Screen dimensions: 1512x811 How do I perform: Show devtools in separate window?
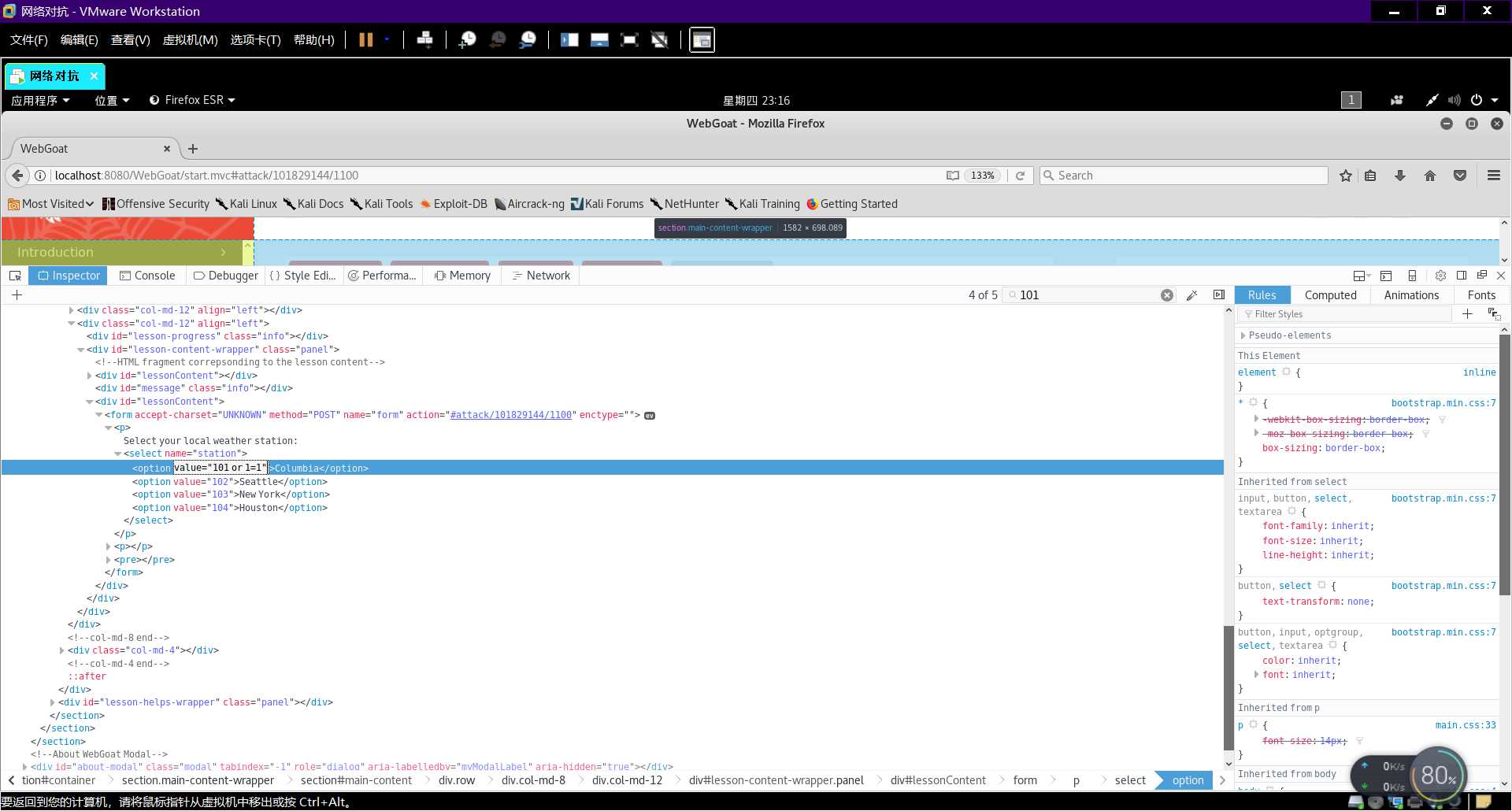pos(1481,276)
